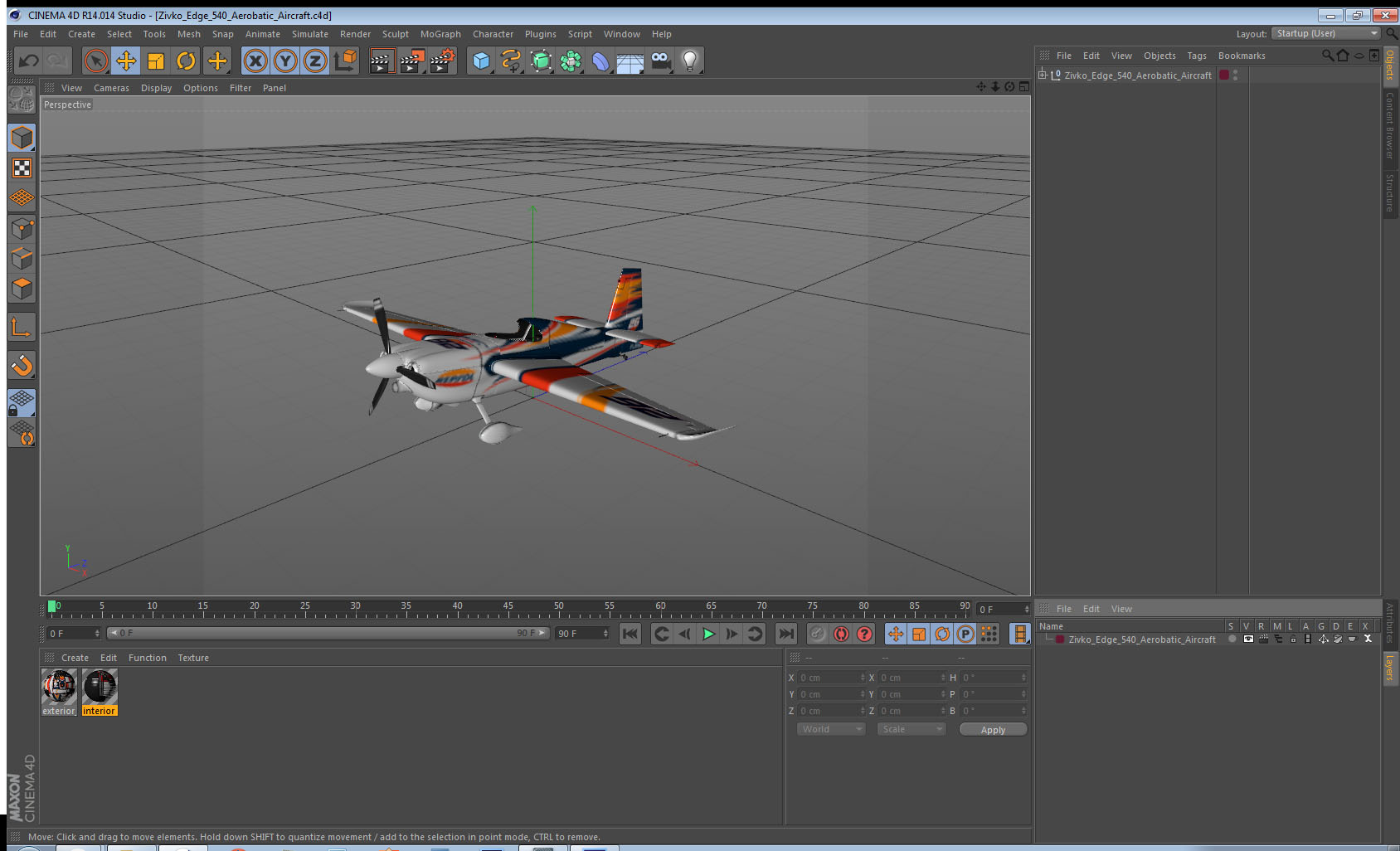
Task: Open the World coordinate dropdown
Action: point(831,729)
